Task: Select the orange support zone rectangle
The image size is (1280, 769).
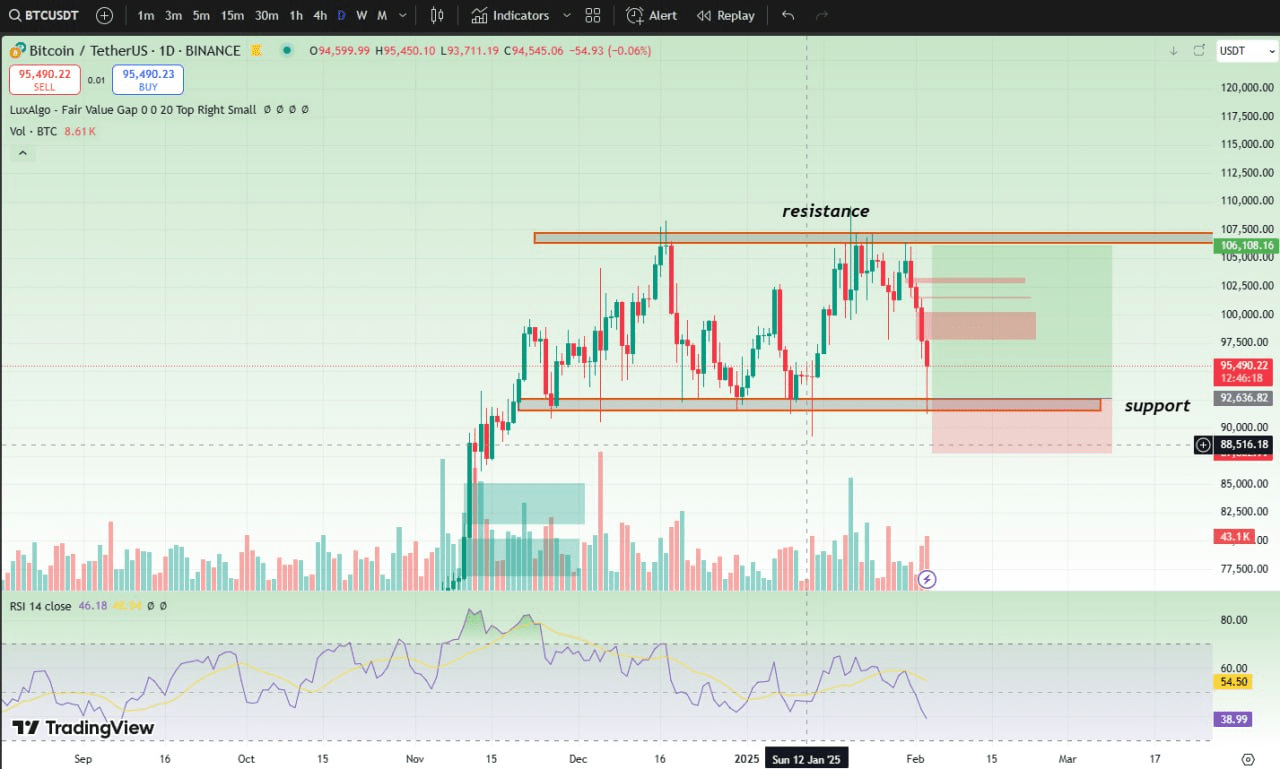Action: [809, 405]
